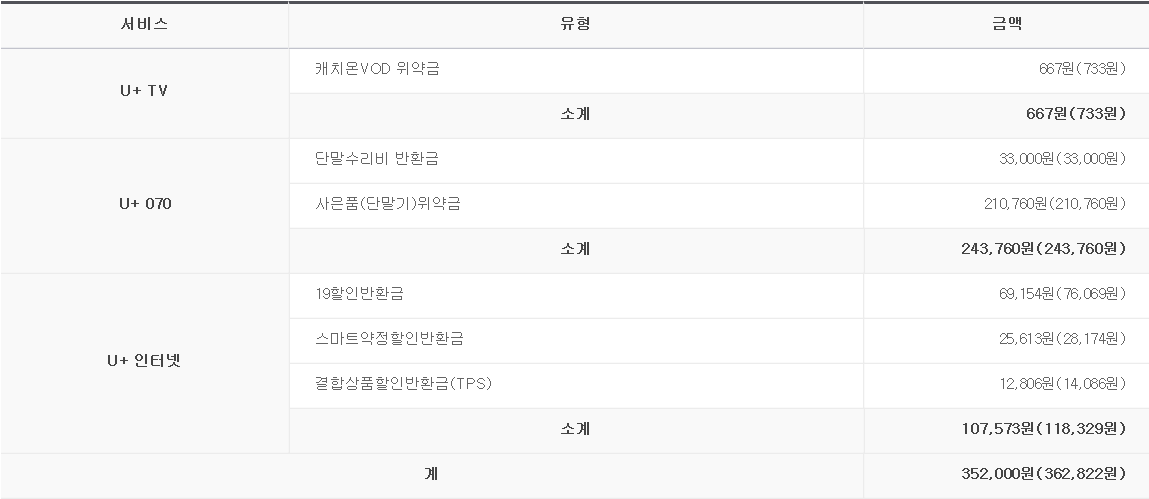Click the 19할인반환금 row label

tap(360, 294)
